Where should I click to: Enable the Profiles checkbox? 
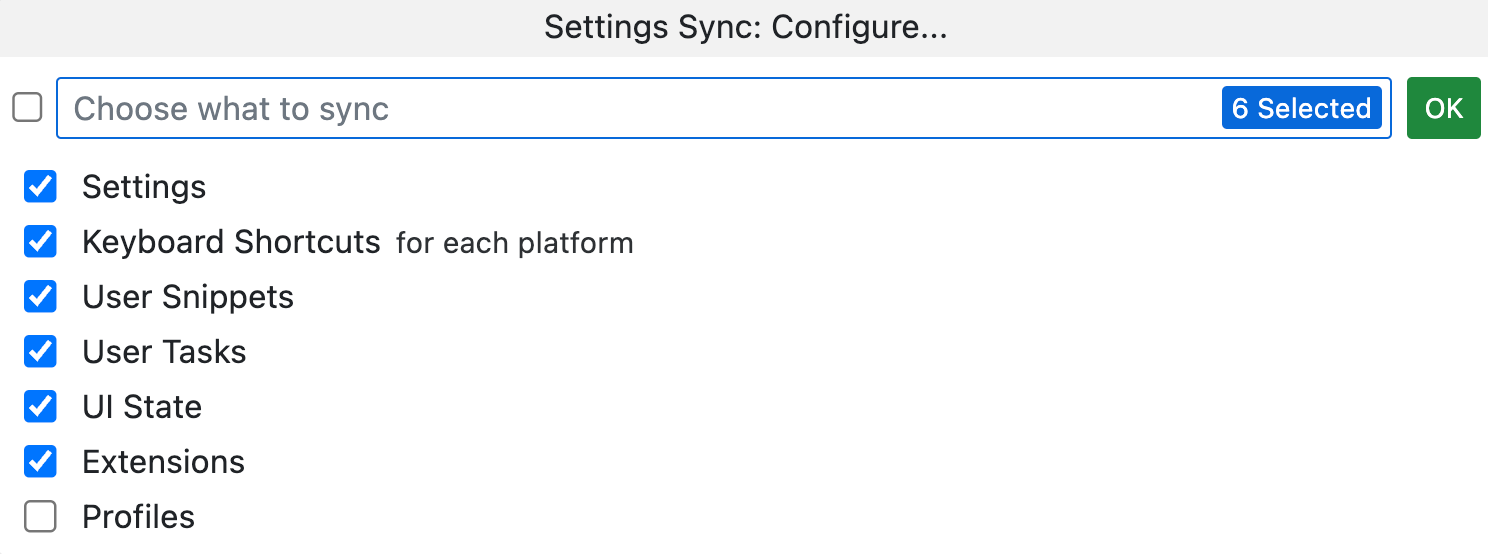(x=40, y=517)
